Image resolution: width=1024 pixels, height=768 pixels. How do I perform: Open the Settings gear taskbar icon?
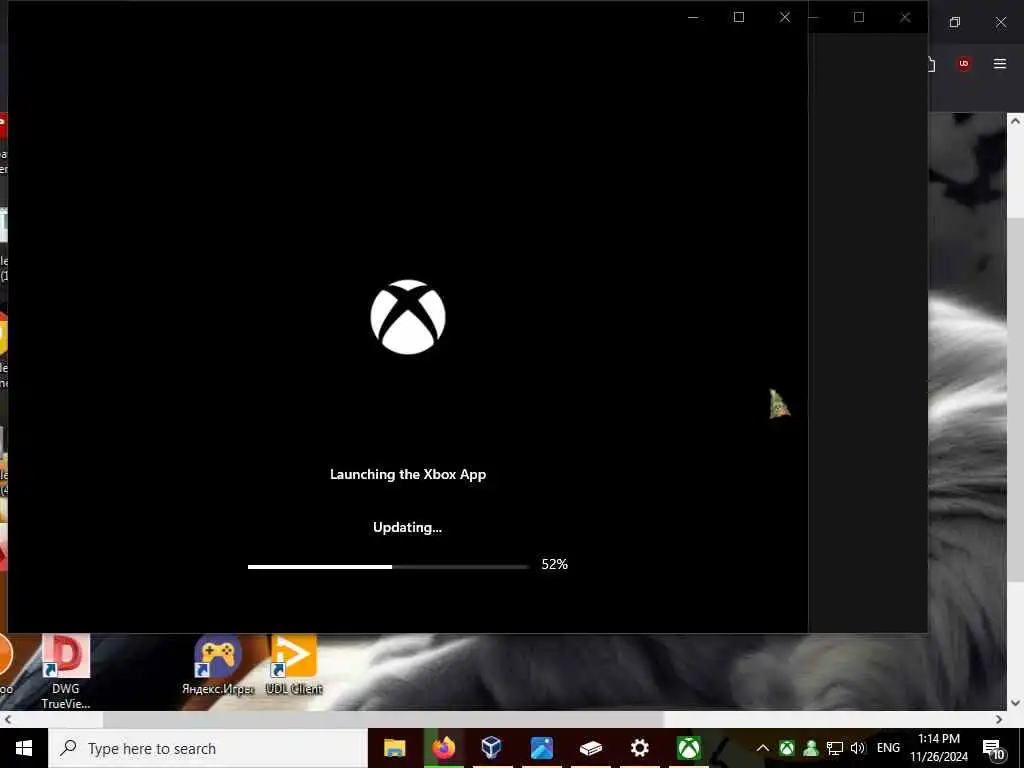tap(639, 748)
